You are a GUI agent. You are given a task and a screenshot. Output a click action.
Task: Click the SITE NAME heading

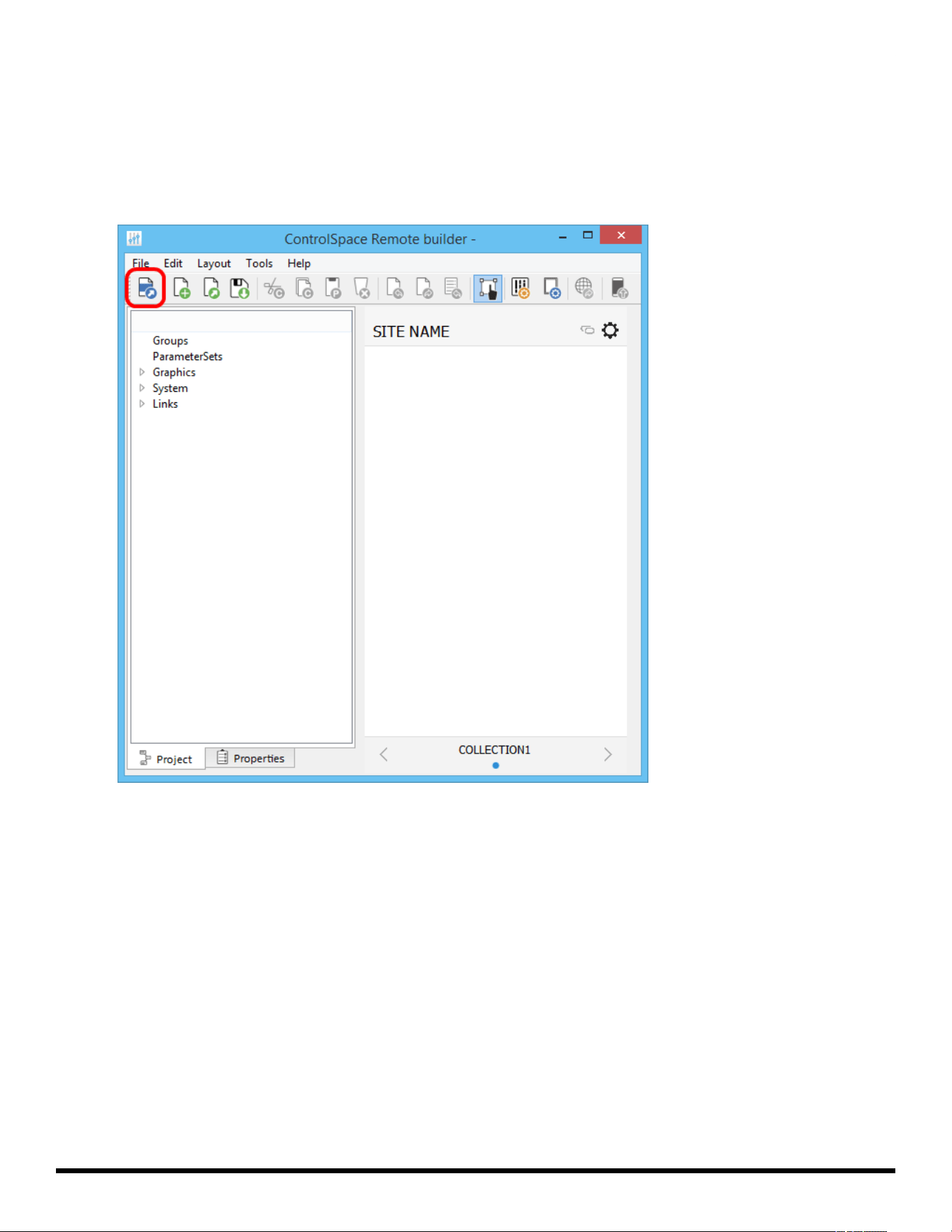click(411, 332)
